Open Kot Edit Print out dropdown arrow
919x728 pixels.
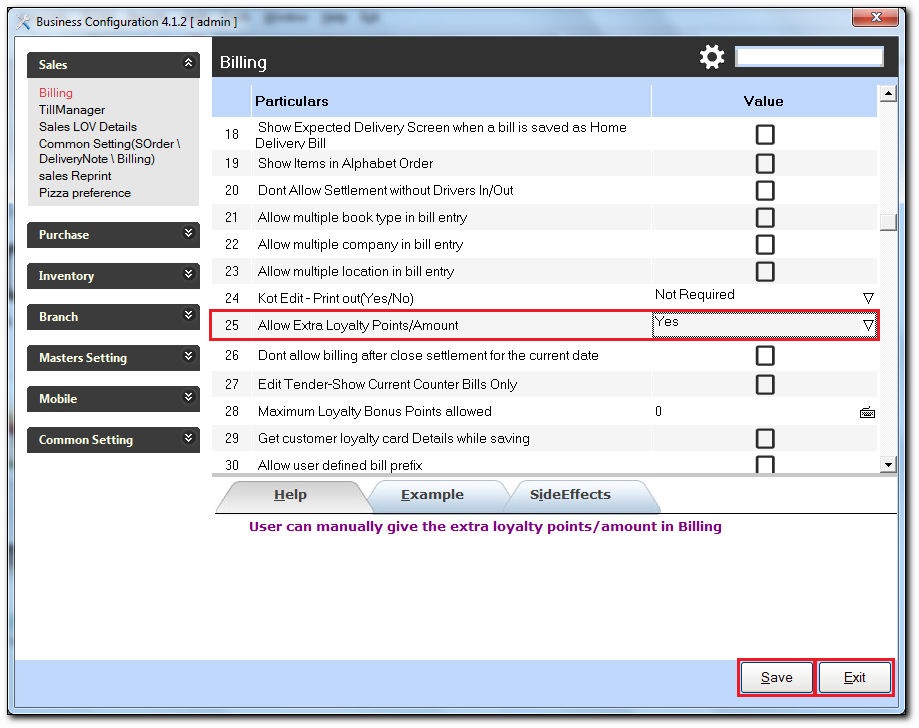[x=868, y=298]
